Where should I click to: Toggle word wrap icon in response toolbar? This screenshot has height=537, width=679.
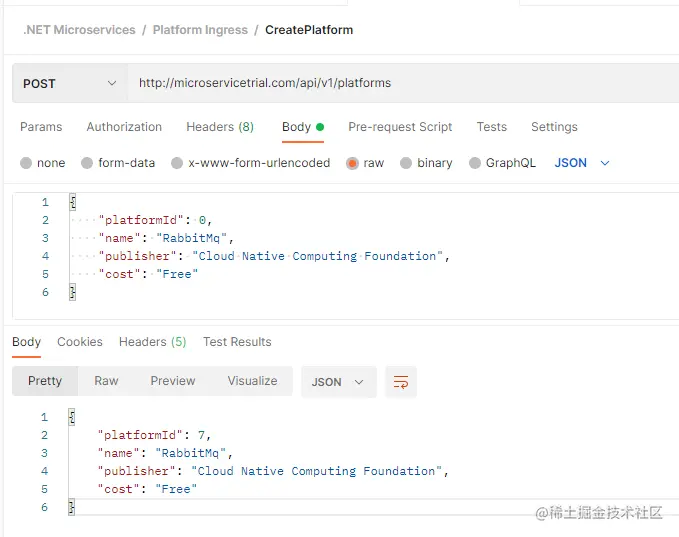click(x=401, y=382)
